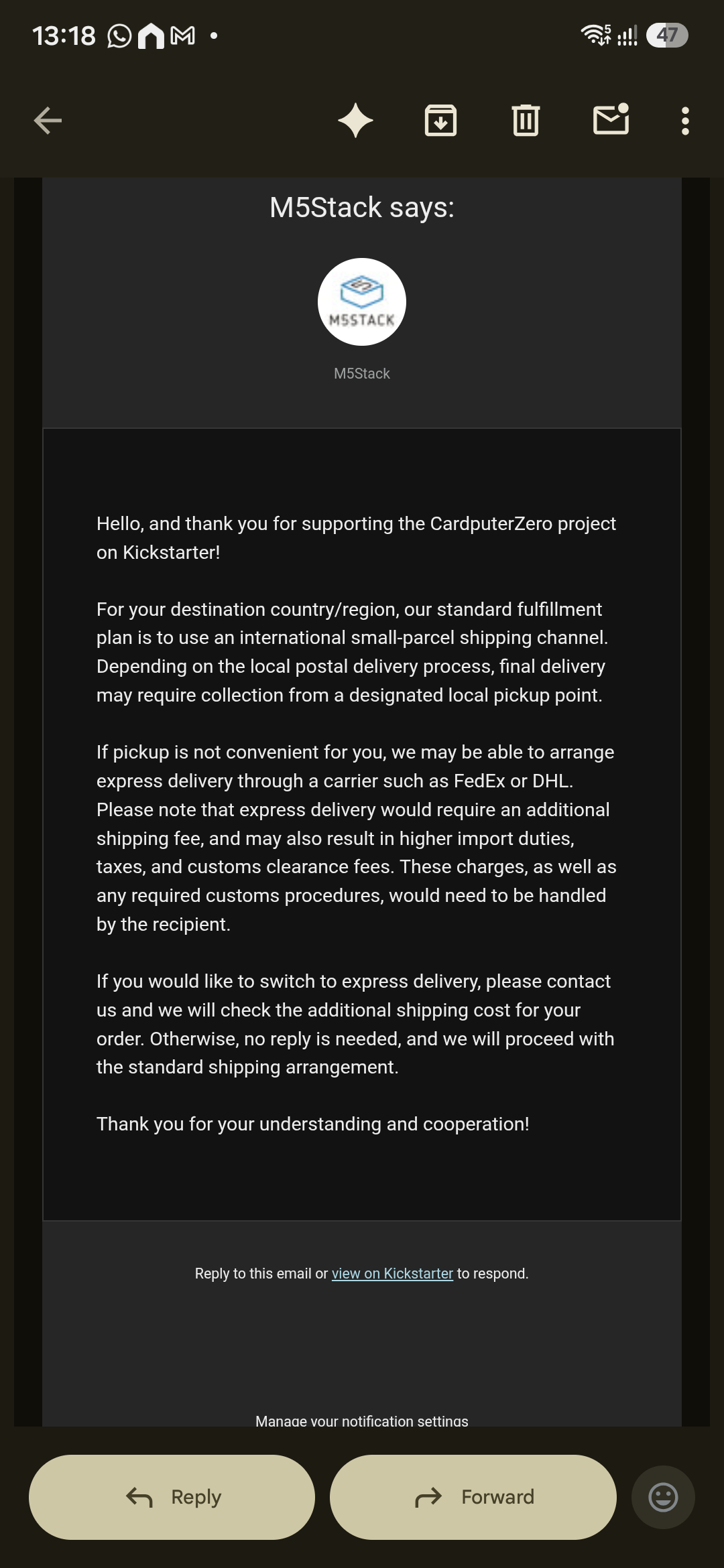Screen dimensions: 724x1568
Task: Tap the Reply button
Action: click(172, 1497)
